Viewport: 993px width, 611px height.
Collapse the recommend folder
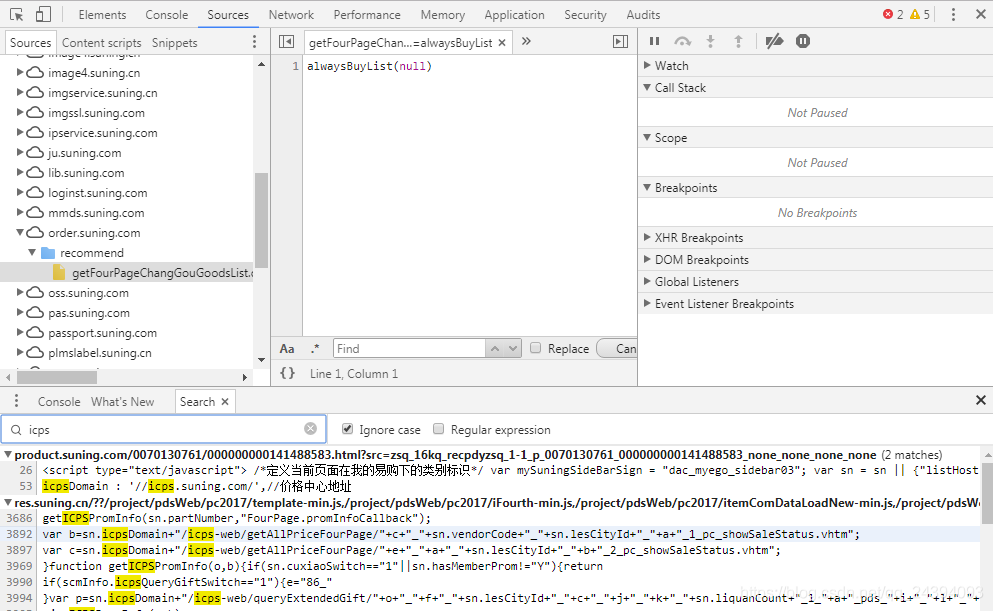pos(32,252)
